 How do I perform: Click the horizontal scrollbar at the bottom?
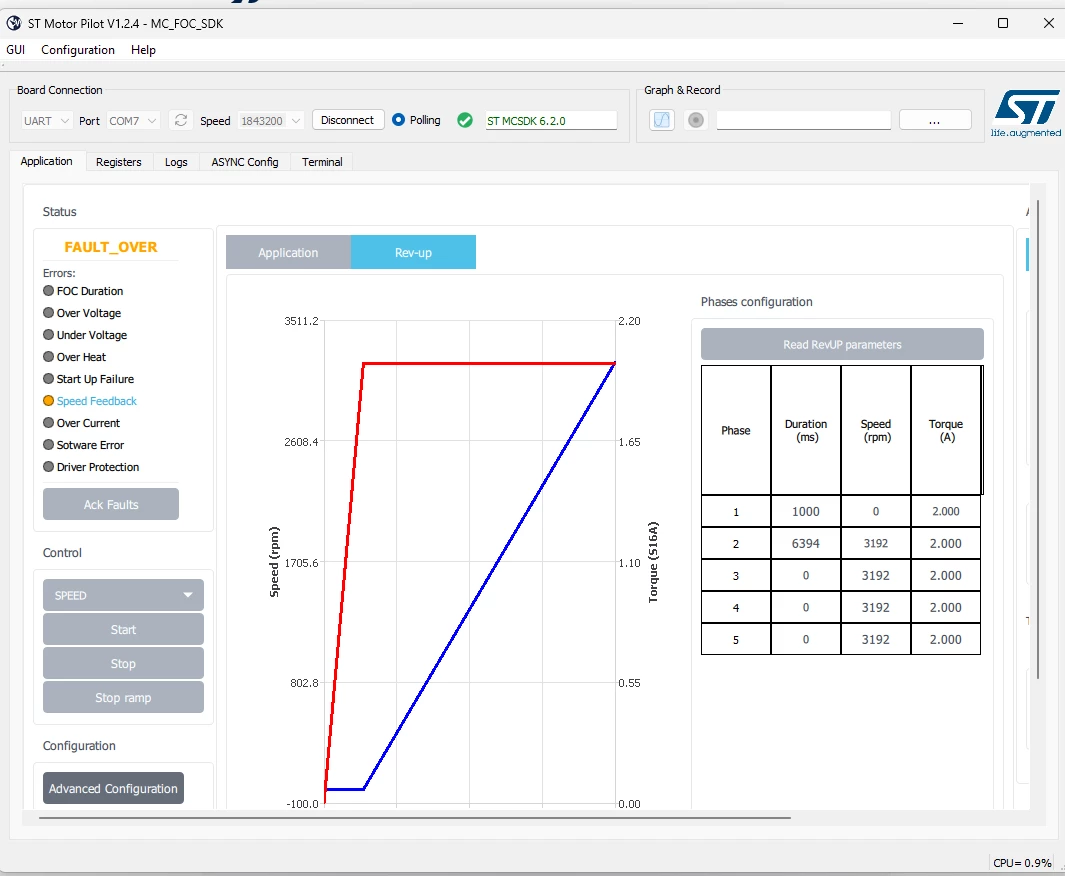[x=414, y=818]
